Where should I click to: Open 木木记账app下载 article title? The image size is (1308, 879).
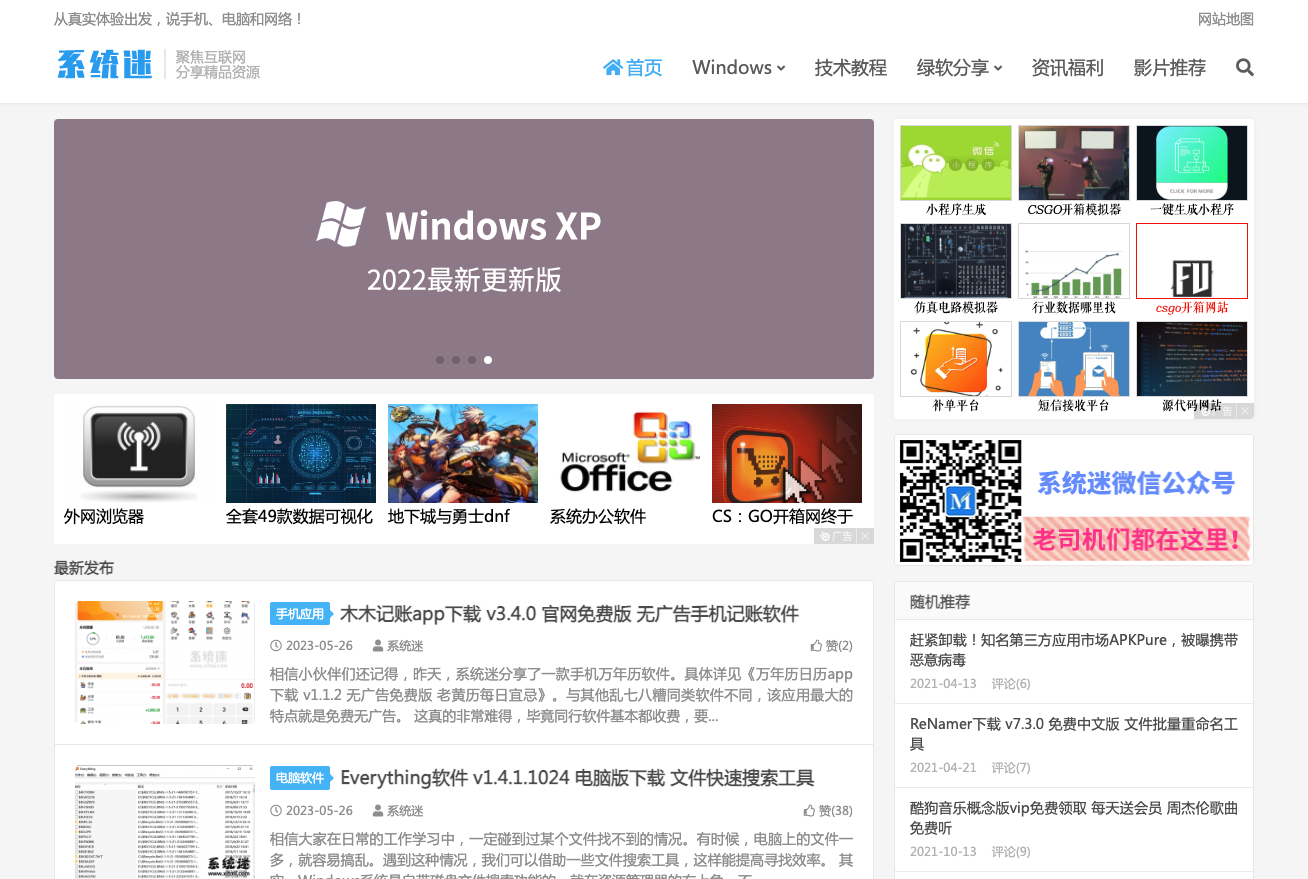click(x=569, y=613)
